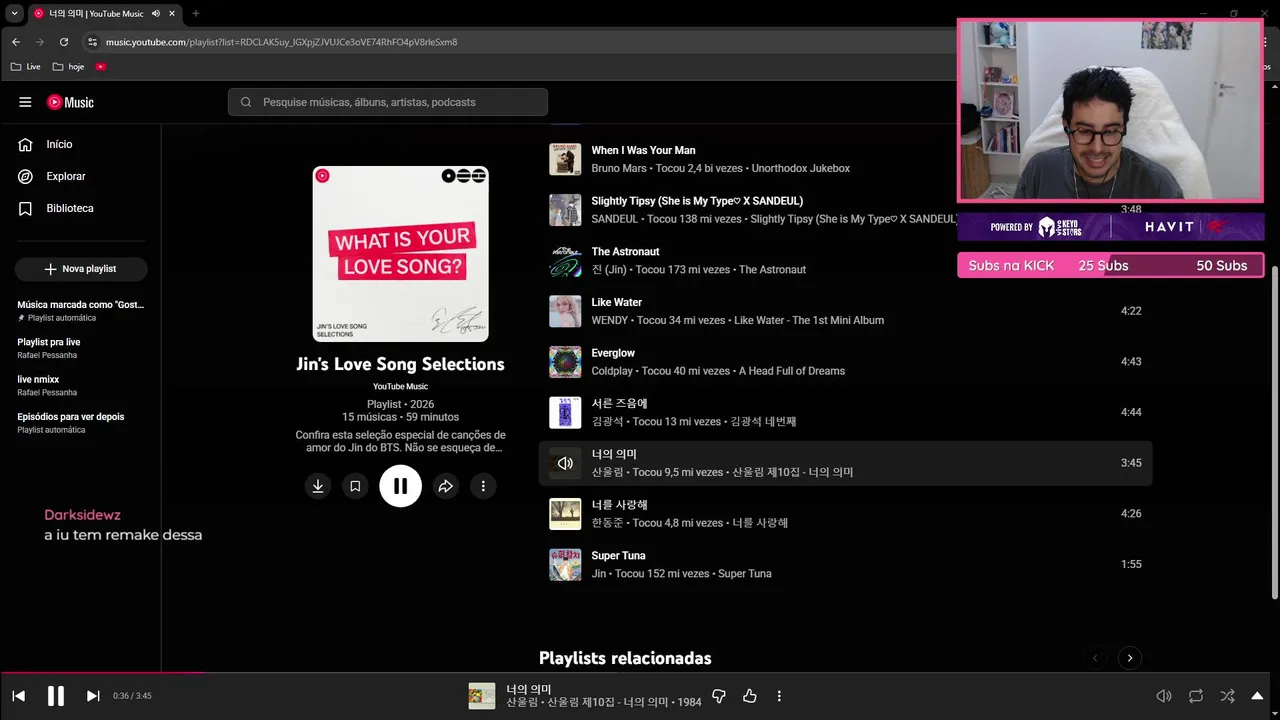Click speaker icon on playing track row
The image size is (1280, 720).
[565, 463]
